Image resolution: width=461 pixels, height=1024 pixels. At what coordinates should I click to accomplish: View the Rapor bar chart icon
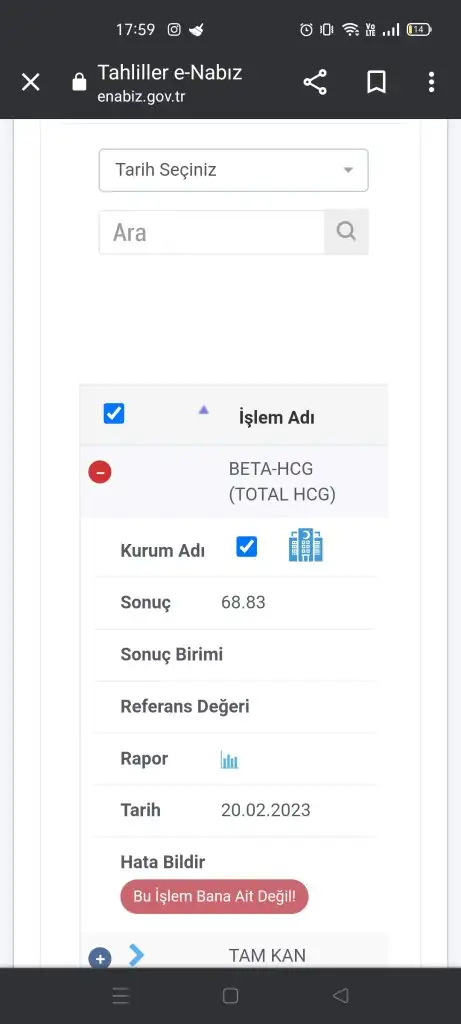tap(229, 760)
